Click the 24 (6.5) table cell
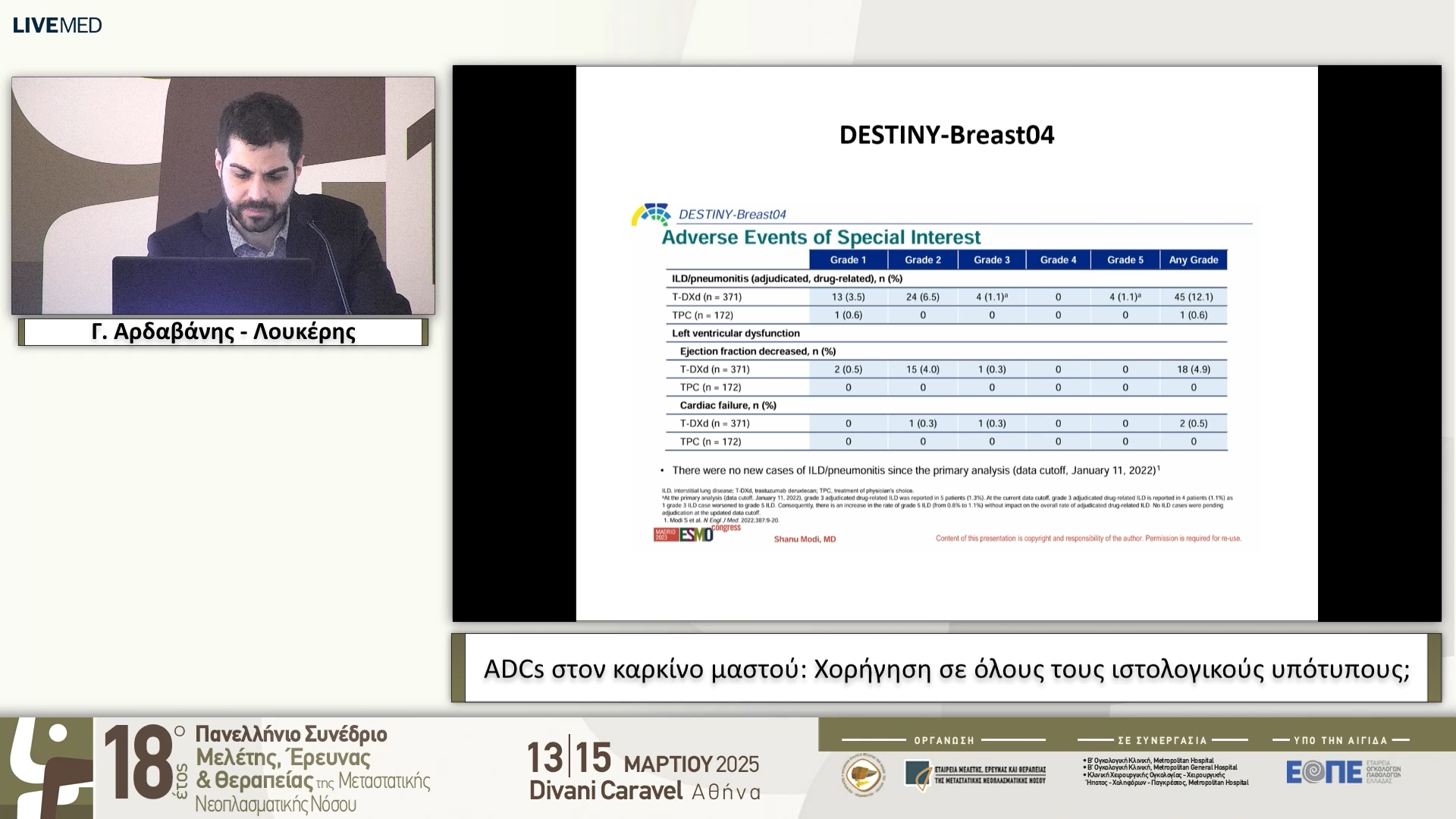The height and width of the screenshot is (819, 1456). [923, 297]
